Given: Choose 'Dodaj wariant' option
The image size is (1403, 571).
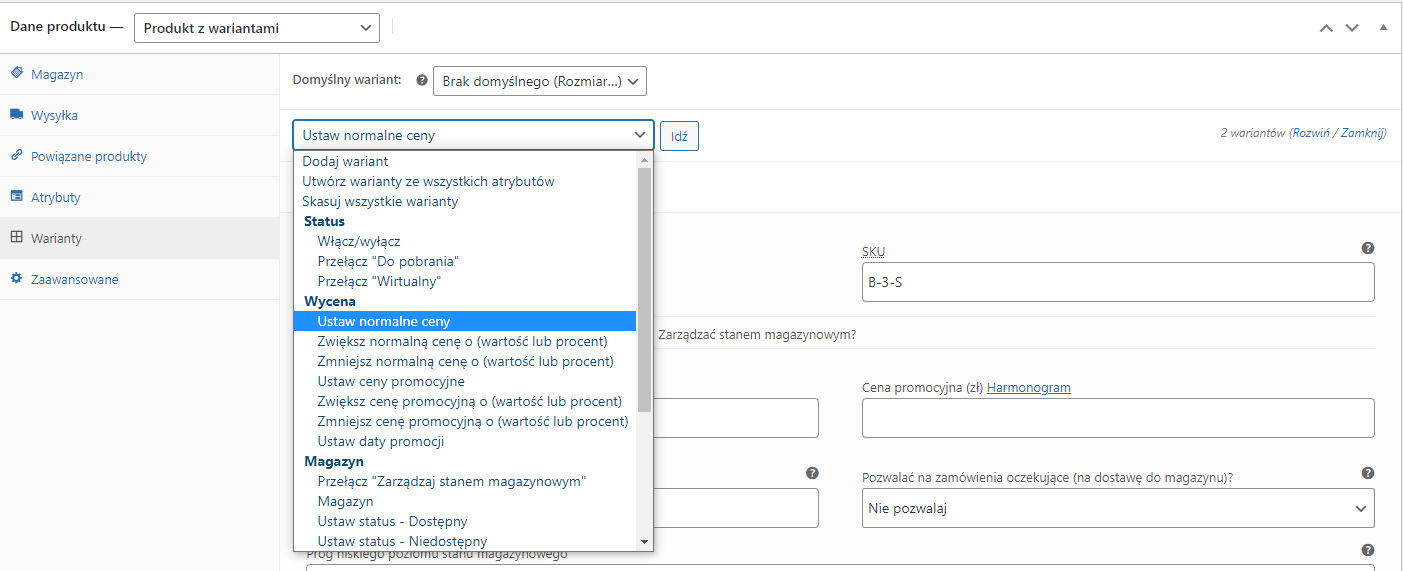Looking at the screenshot, I should 345,161.
